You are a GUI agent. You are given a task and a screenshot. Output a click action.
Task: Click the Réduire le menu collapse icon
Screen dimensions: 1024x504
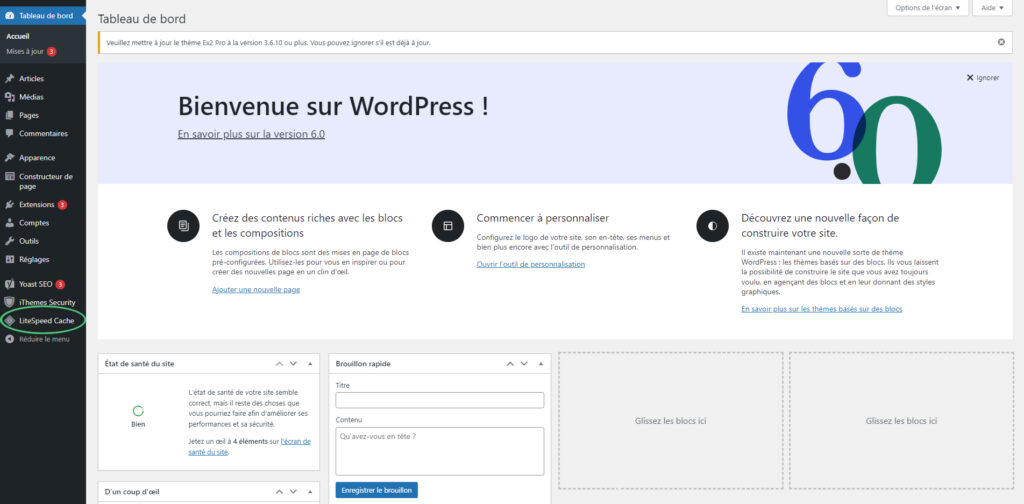click(9, 339)
